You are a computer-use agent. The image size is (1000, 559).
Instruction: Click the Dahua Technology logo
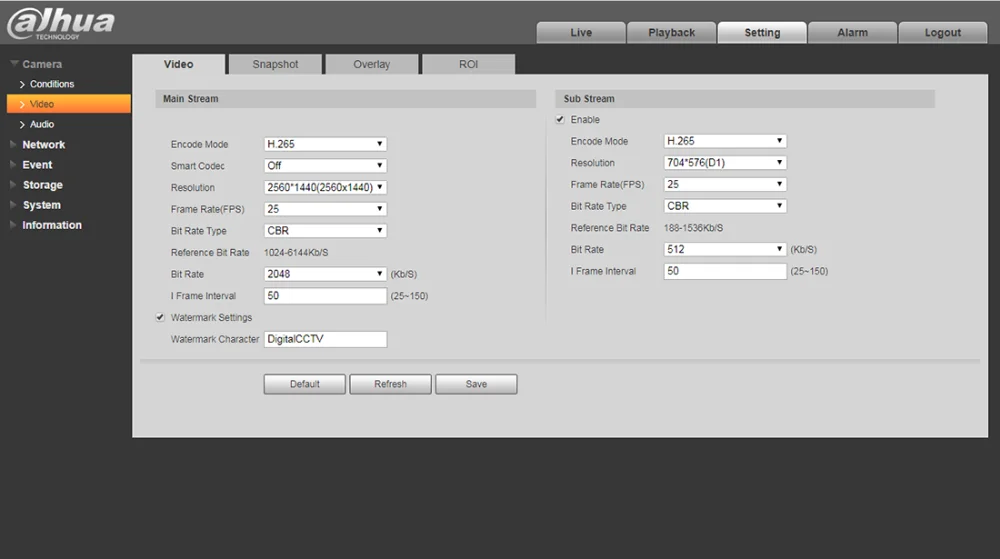[61, 24]
